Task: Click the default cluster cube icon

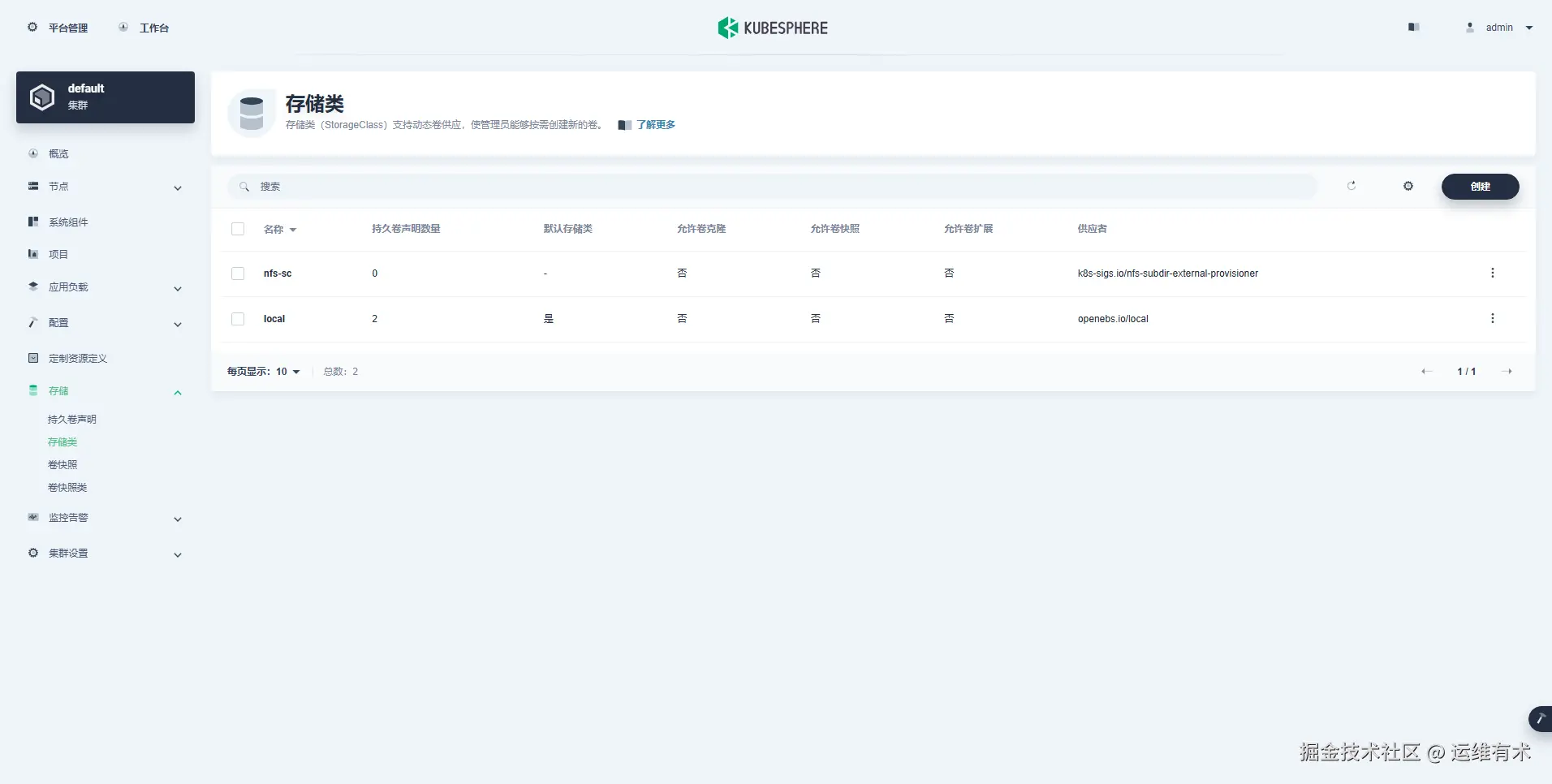Action: [x=42, y=97]
